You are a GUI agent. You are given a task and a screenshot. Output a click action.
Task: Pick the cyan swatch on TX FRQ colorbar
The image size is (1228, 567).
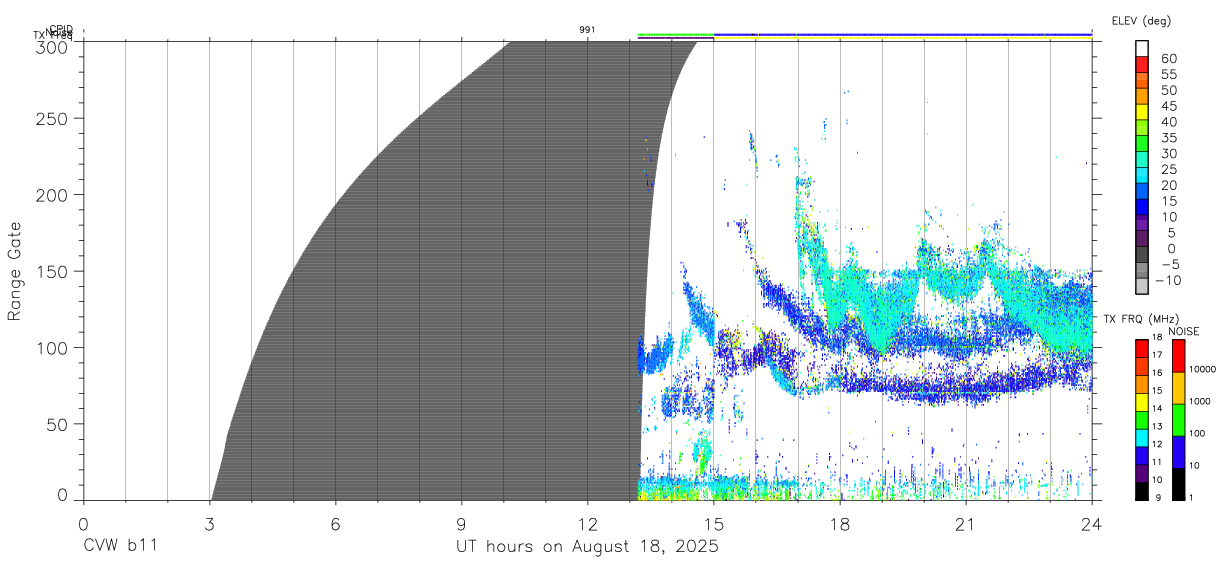1142,438
